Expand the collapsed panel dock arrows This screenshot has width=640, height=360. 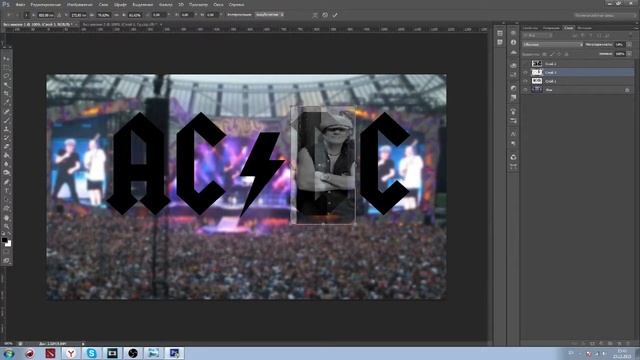pos(503,23)
